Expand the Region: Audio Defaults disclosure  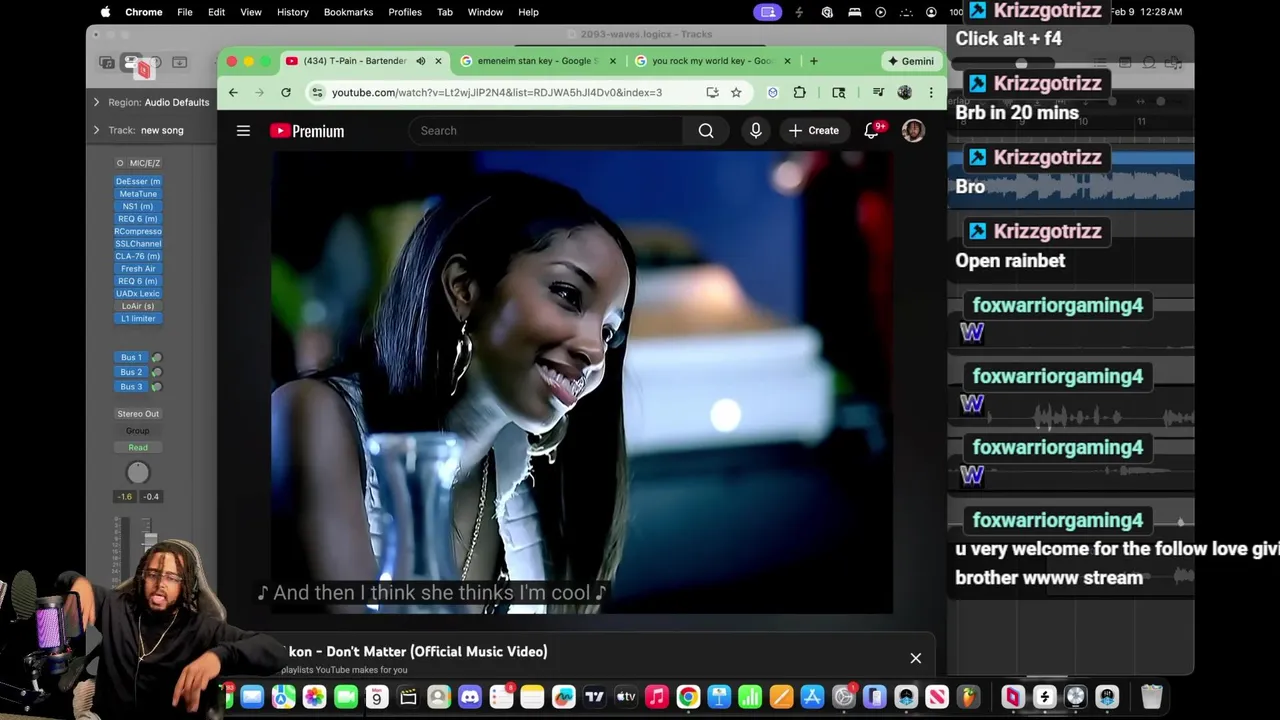(97, 102)
